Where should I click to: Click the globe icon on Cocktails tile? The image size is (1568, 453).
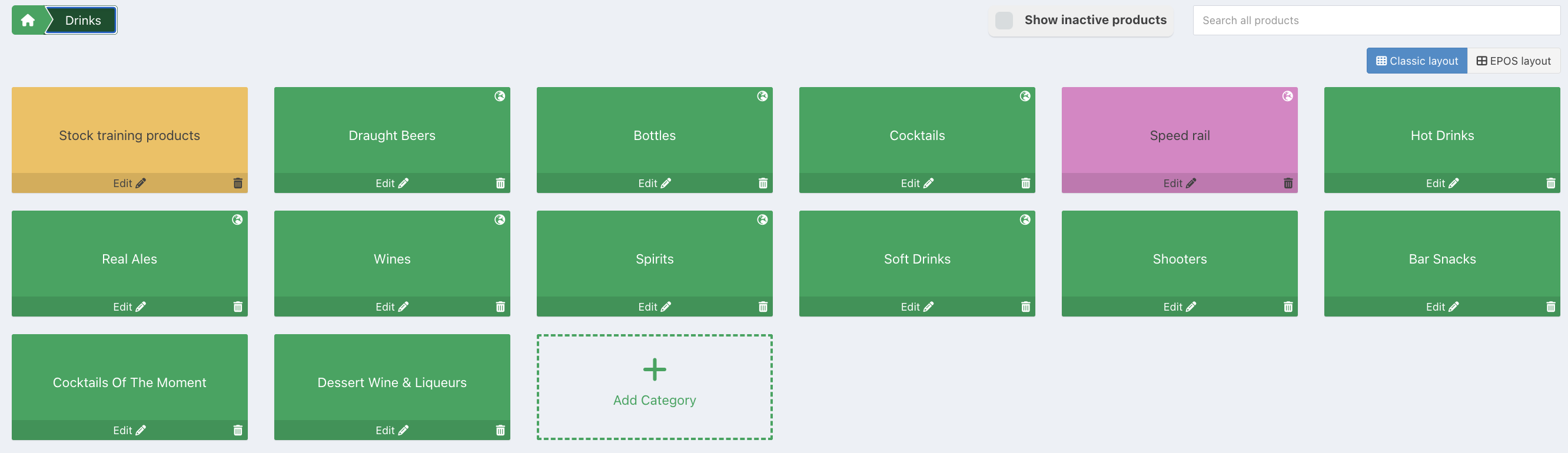tap(1025, 96)
